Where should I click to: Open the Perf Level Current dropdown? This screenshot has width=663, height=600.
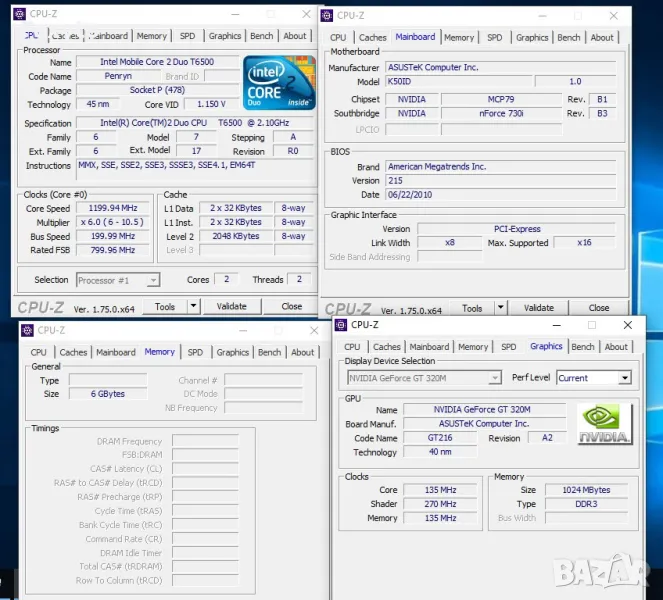click(x=624, y=378)
